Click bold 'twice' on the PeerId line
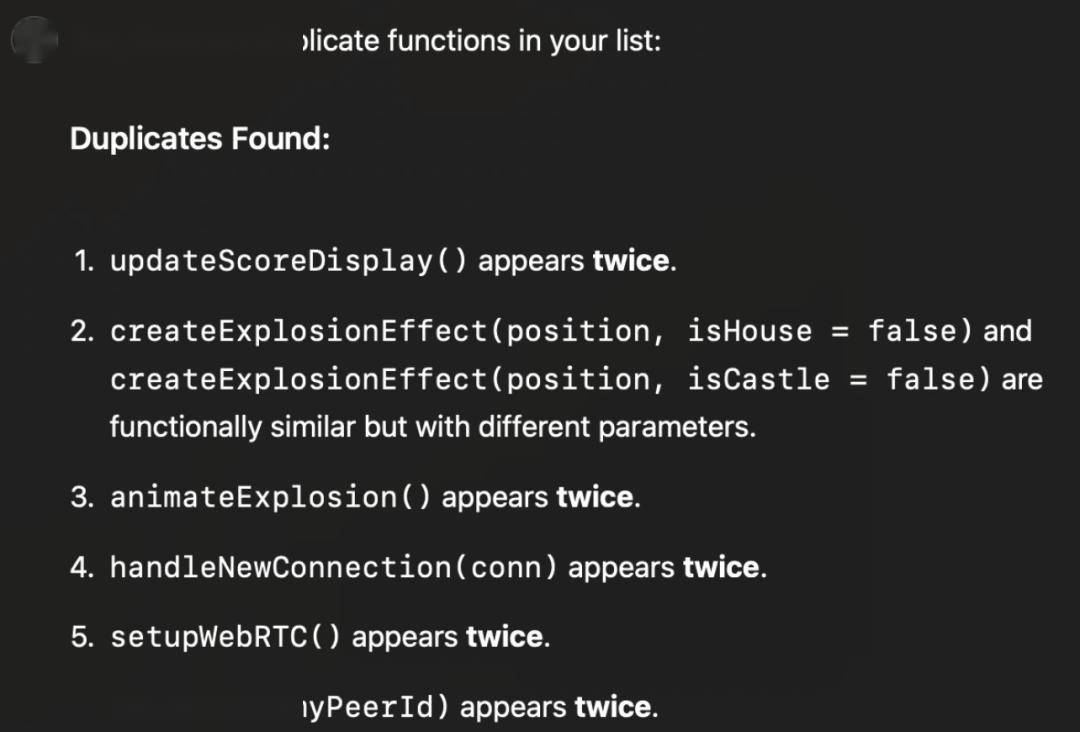 [613, 708]
